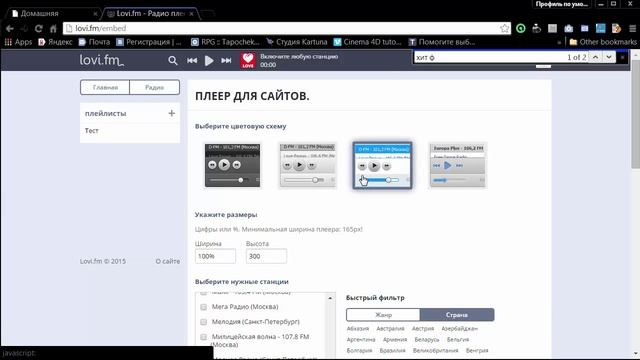Screen dimensions: 640x360
Task: Go to next find result
Action: point(609,57)
